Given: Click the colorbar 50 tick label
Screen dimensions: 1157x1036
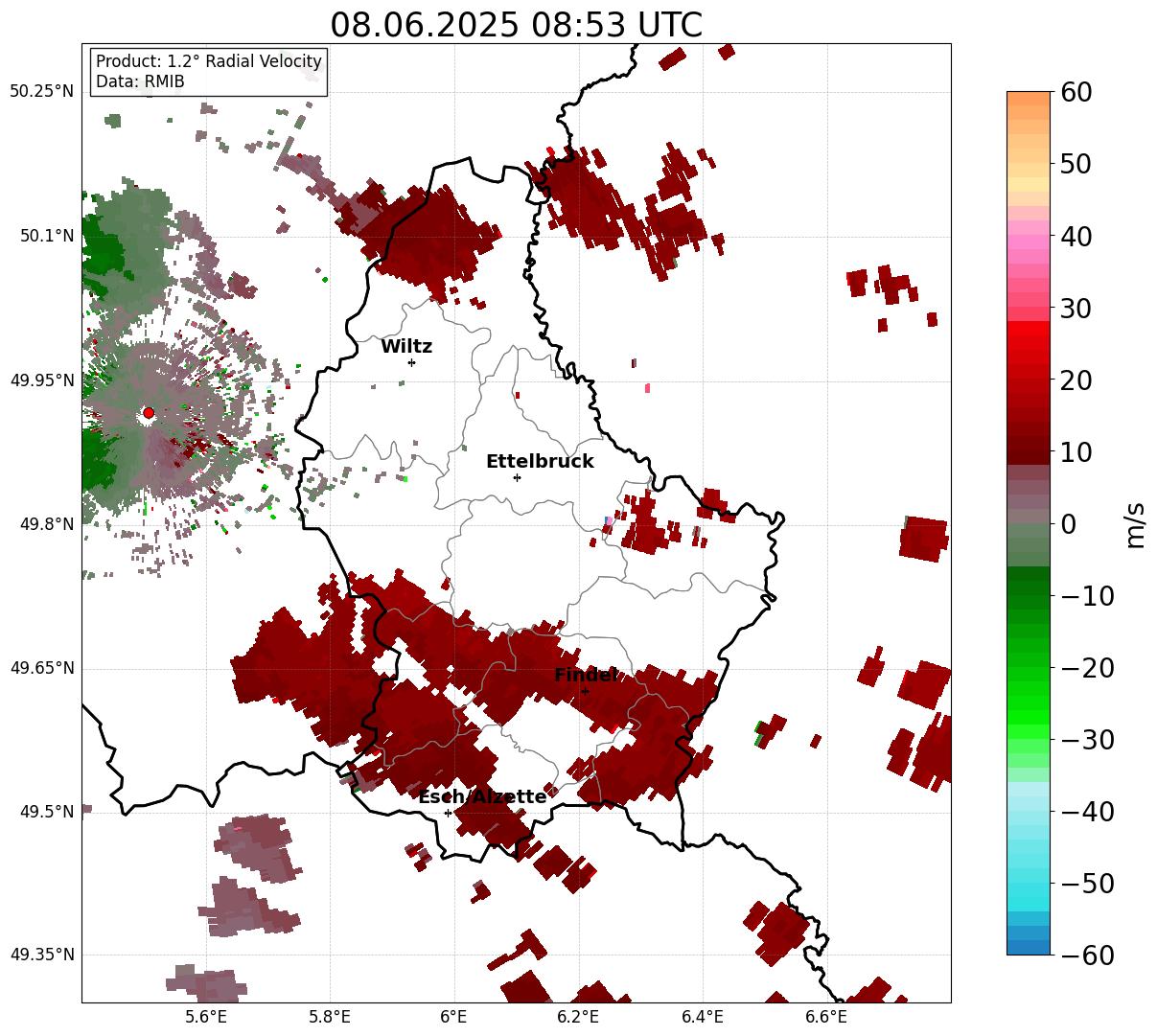Looking at the screenshot, I should coord(1076,164).
